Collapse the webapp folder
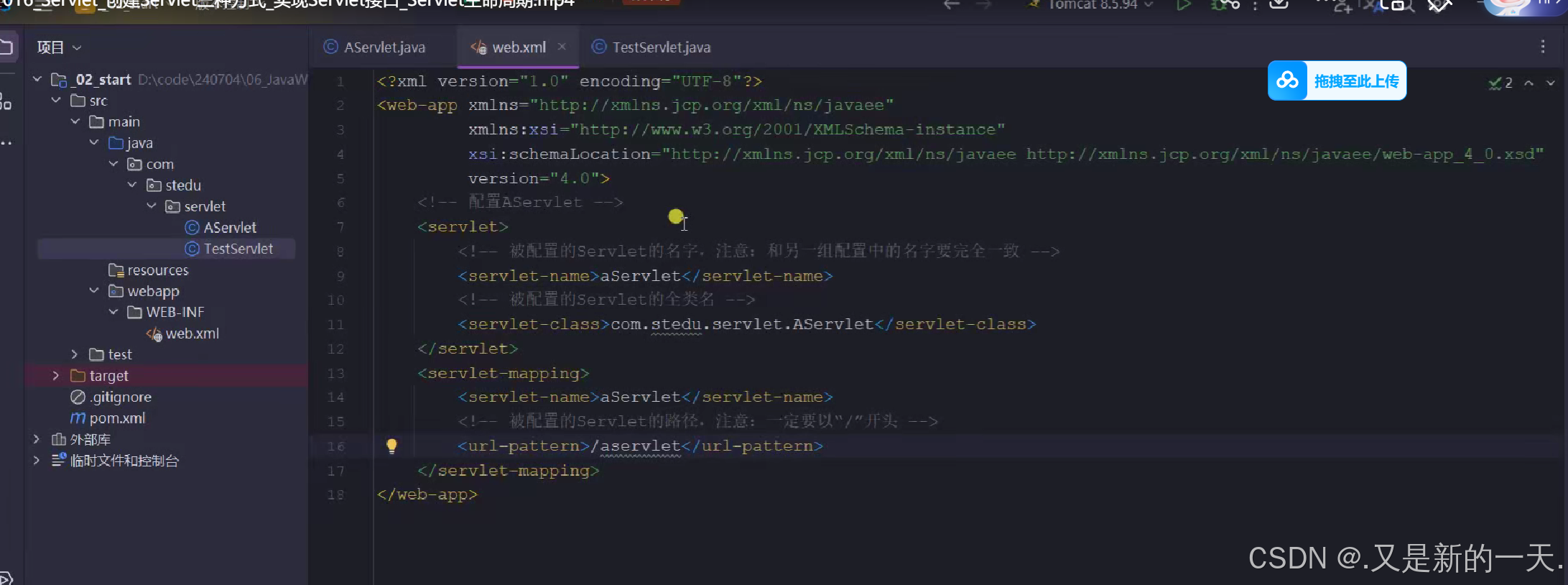This screenshot has height=585, width=1568. point(94,290)
